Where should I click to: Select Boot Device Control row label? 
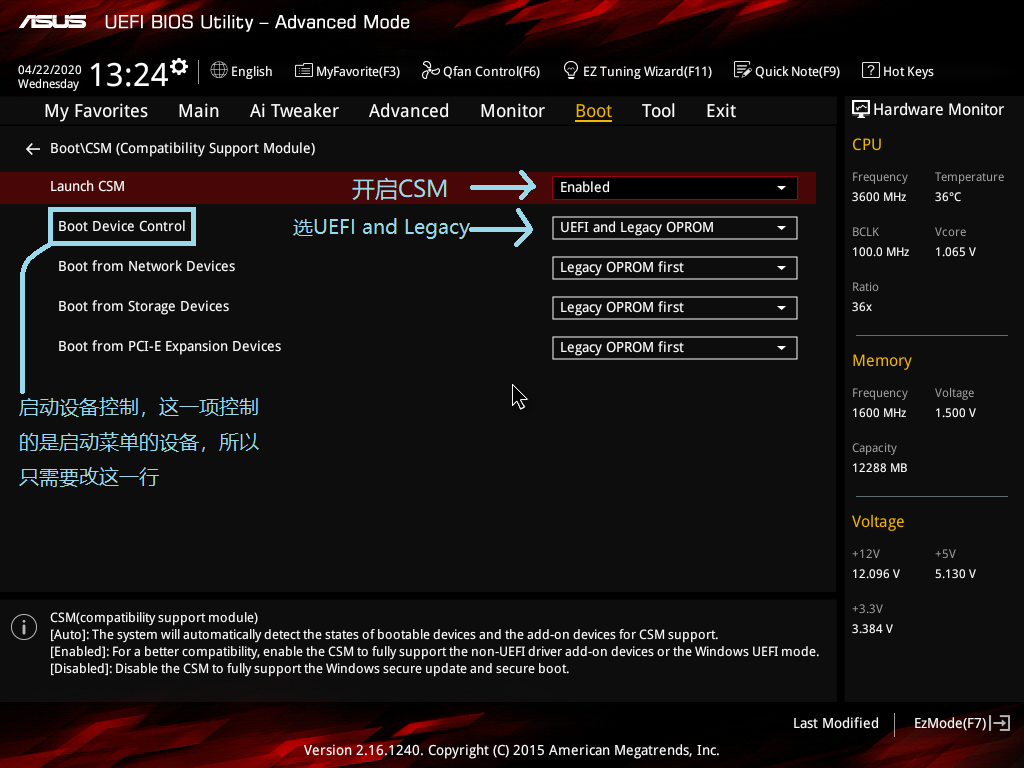122,226
